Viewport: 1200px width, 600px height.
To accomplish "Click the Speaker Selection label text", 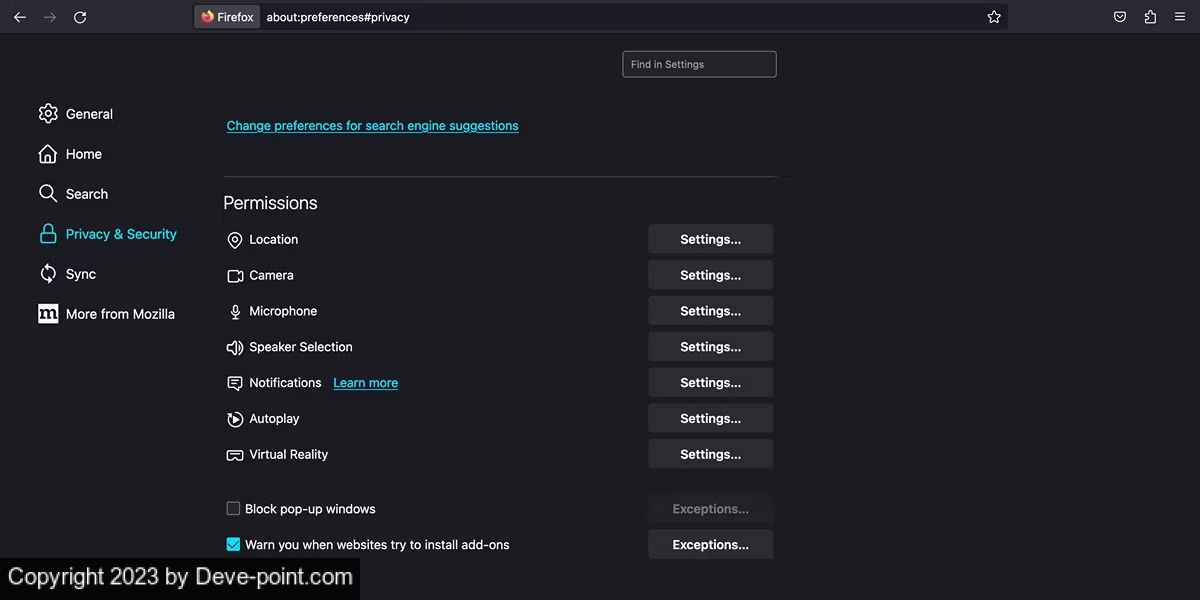I will tap(301, 347).
